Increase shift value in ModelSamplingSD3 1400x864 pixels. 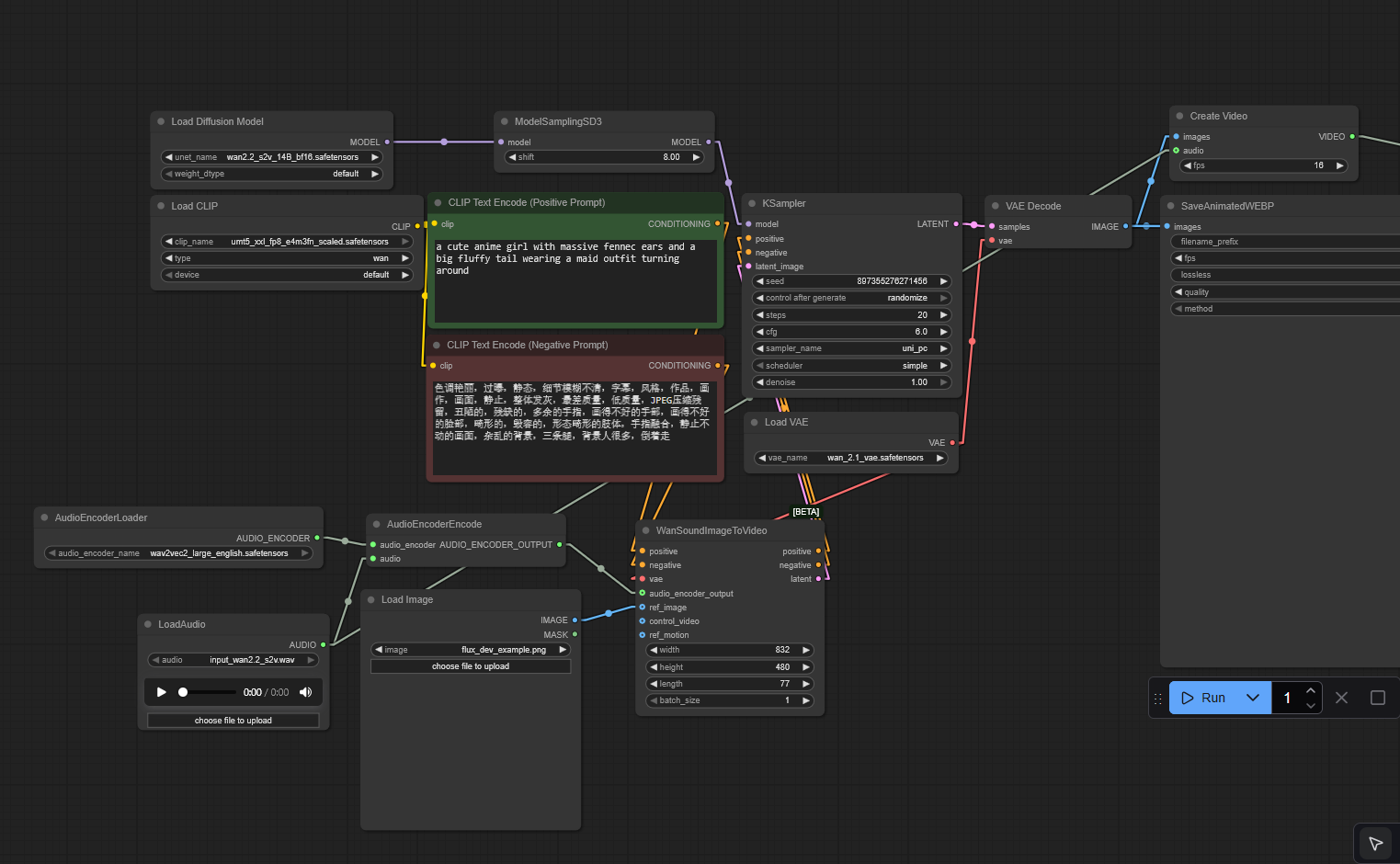click(x=696, y=157)
